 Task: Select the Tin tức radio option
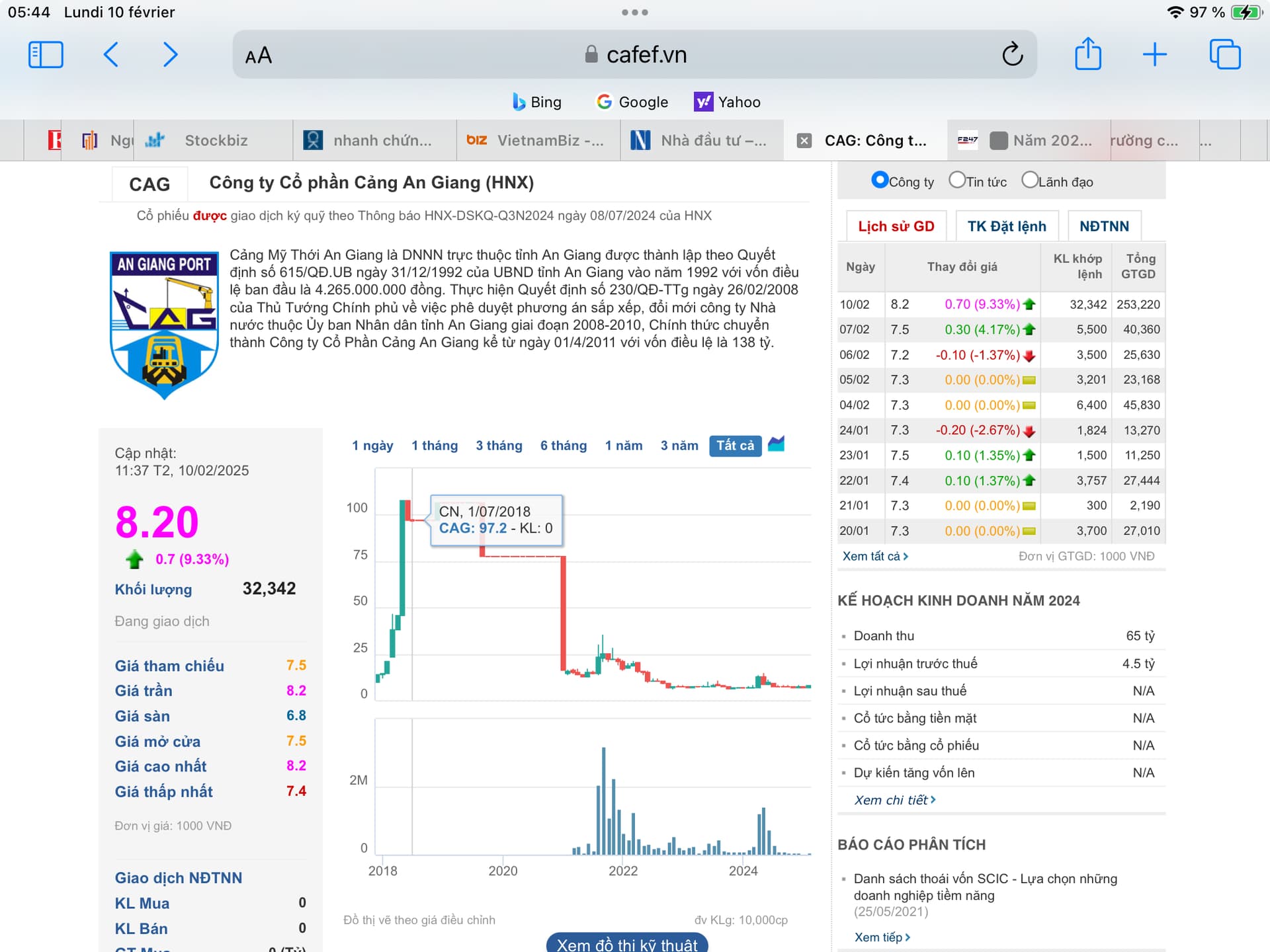pyautogui.click(x=956, y=180)
